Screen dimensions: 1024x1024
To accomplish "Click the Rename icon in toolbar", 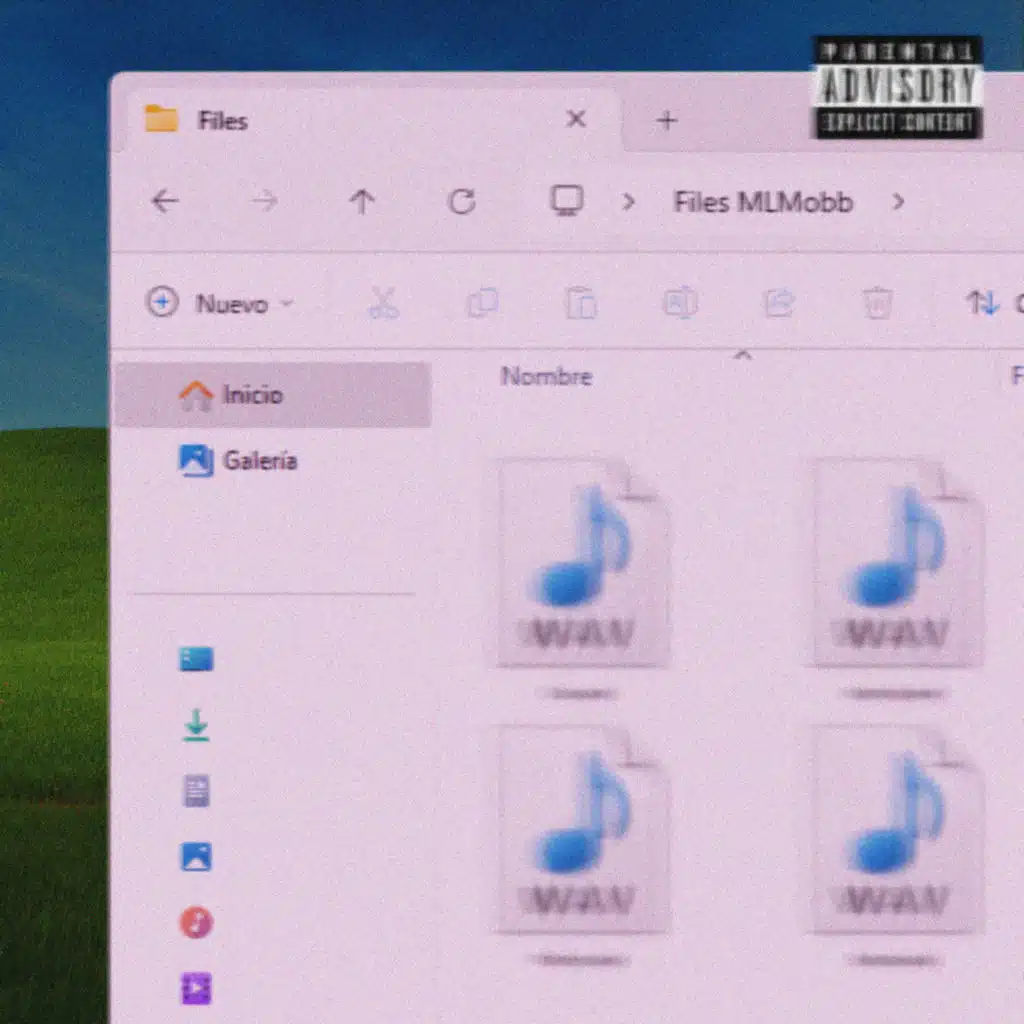I will (680, 303).
